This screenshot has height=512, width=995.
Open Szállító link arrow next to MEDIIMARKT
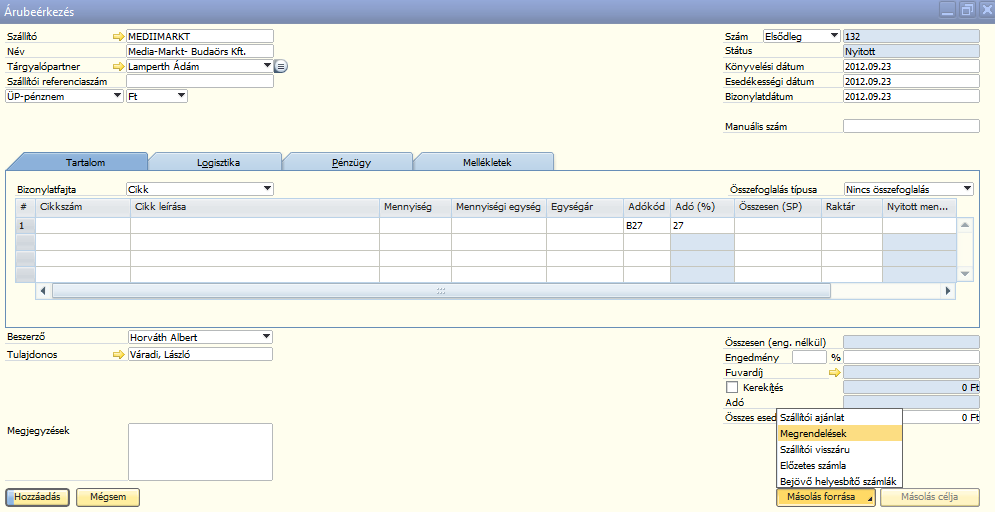pyautogui.click(x=119, y=37)
